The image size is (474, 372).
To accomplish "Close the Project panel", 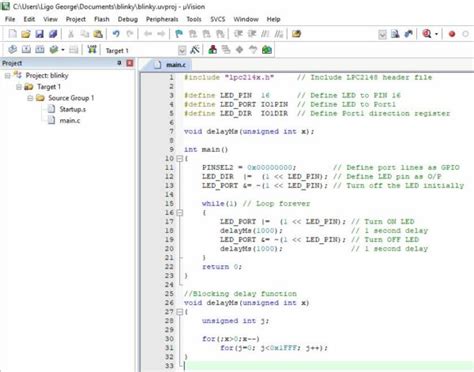I will click(130, 63).
